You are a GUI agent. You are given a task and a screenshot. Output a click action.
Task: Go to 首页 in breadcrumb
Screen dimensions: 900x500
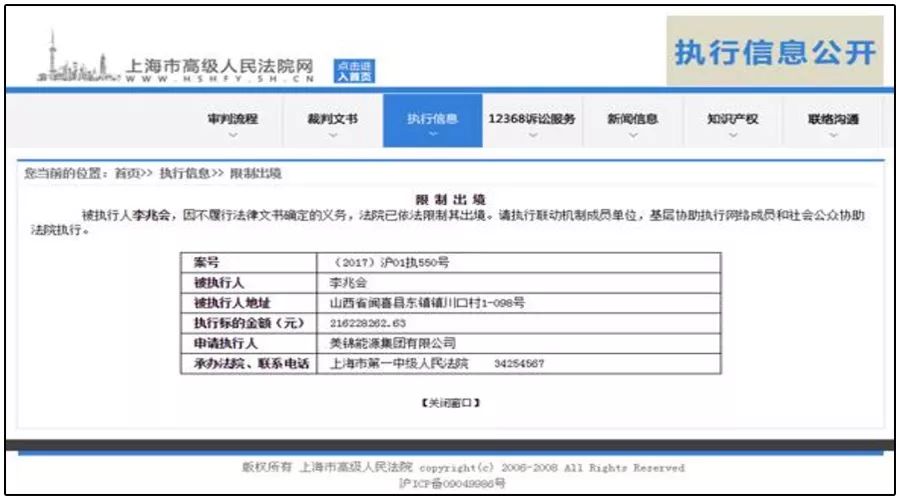tap(127, 173)
